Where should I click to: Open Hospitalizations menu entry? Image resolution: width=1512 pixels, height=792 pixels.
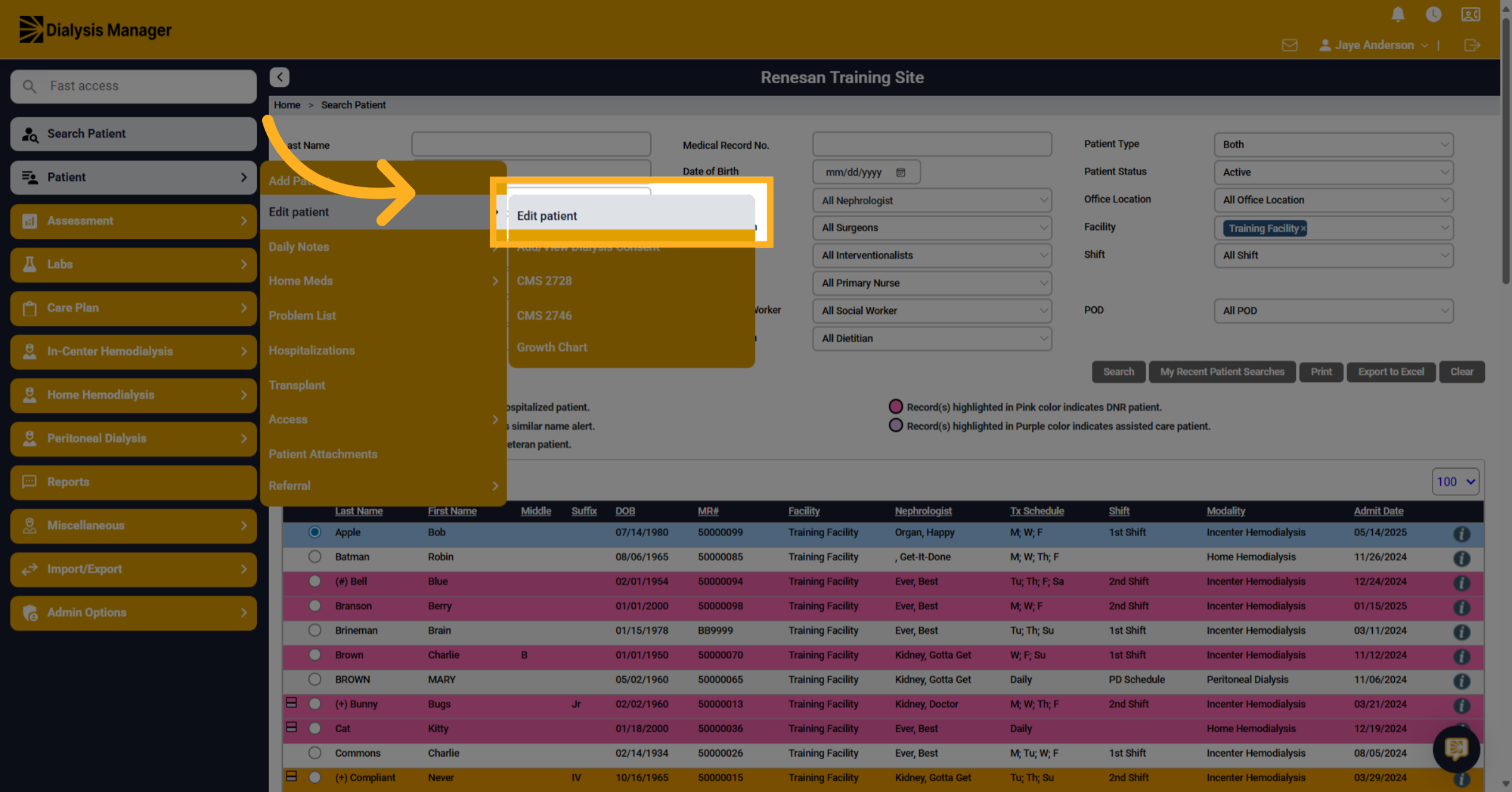click(383, 350)
